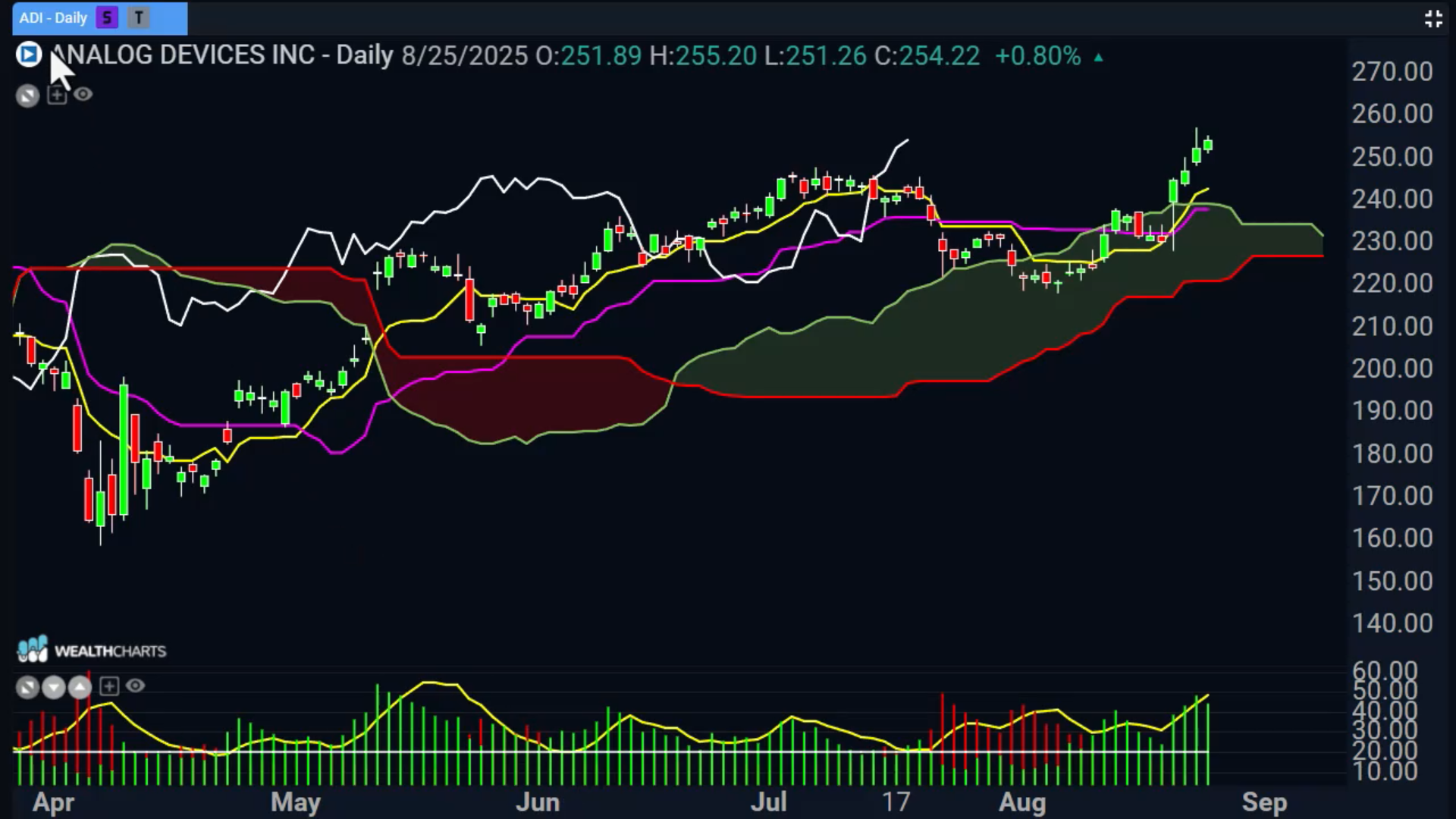Click the open value O:251.89
The image size is (1456, 819).
coord(588,55)
